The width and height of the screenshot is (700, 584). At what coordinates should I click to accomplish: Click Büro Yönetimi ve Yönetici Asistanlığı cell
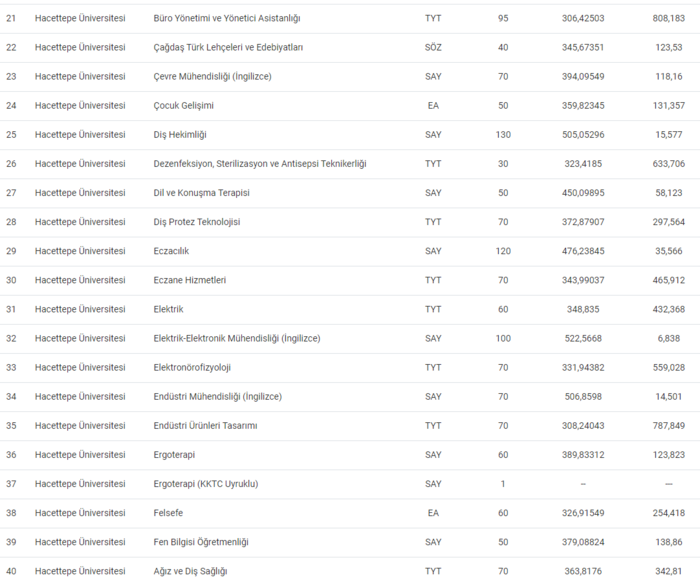pyautogui.click(x=226, y=19)
